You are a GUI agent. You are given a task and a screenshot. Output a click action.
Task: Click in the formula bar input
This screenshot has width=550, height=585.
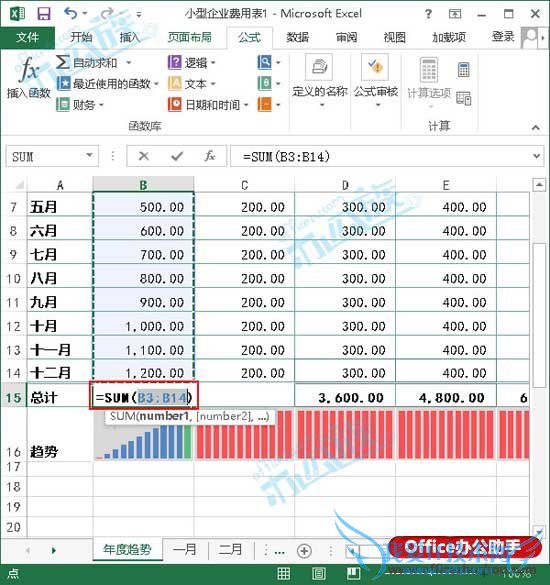tap(380, 156)
